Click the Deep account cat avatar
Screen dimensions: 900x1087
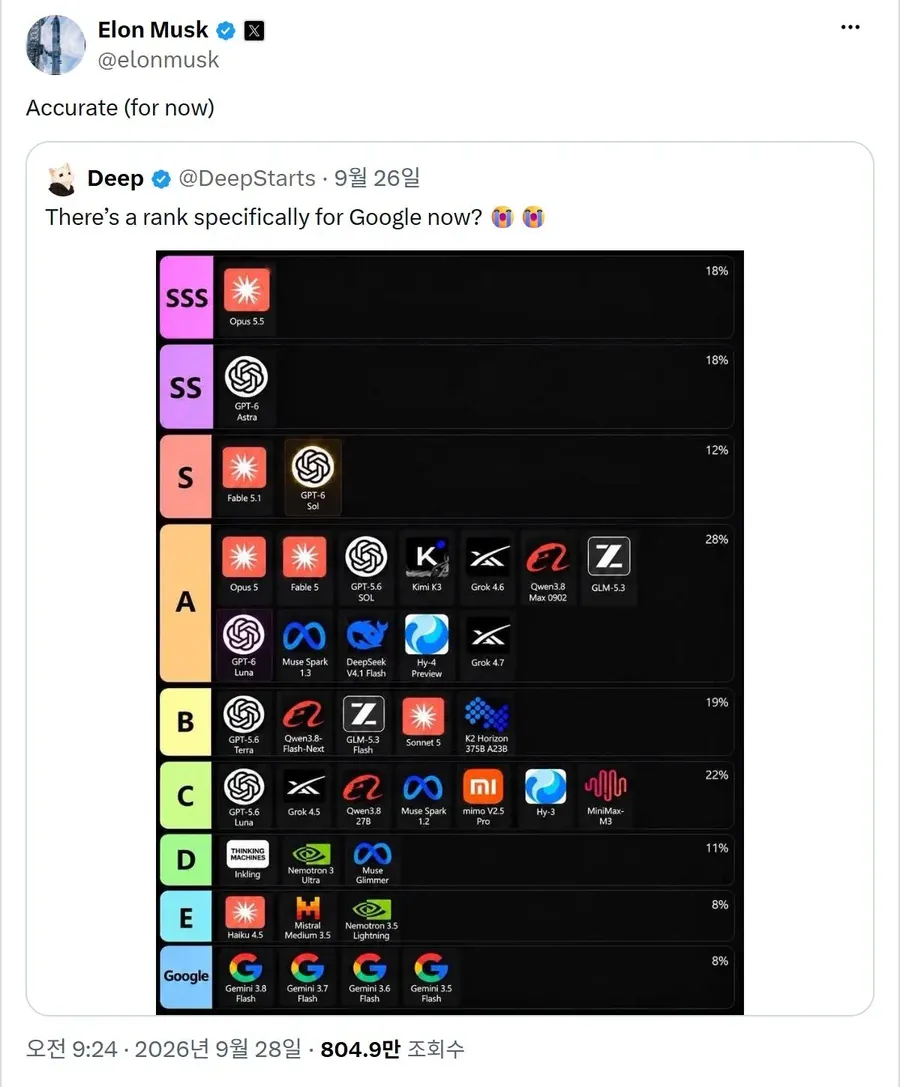point(62,180)
